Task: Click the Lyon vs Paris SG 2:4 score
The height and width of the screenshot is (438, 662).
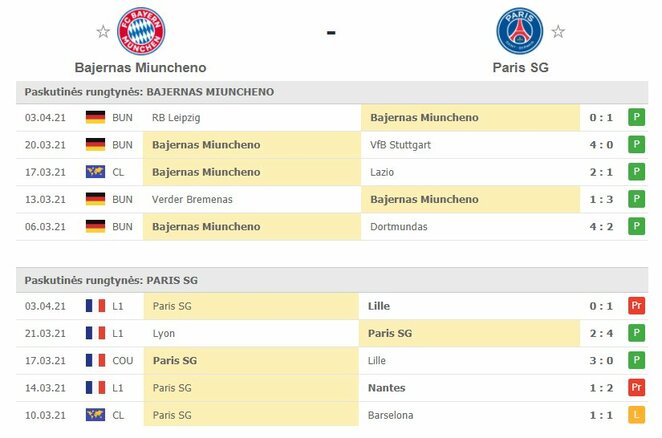Action: [x=600, y=333]
